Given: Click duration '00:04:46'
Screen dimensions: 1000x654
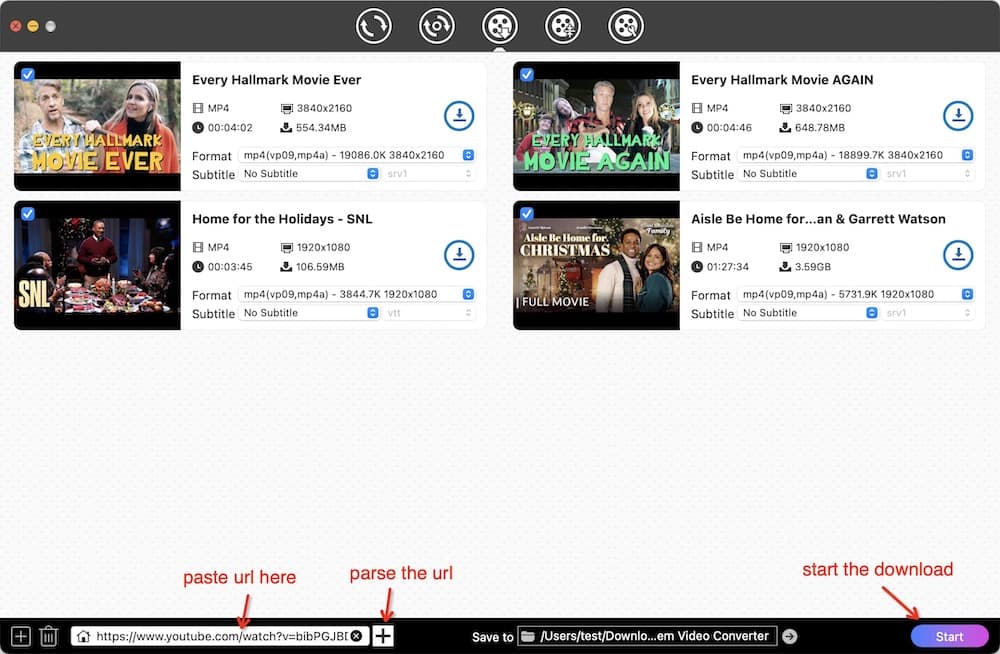Looking at the screenshot, I should tap(729, 128).
